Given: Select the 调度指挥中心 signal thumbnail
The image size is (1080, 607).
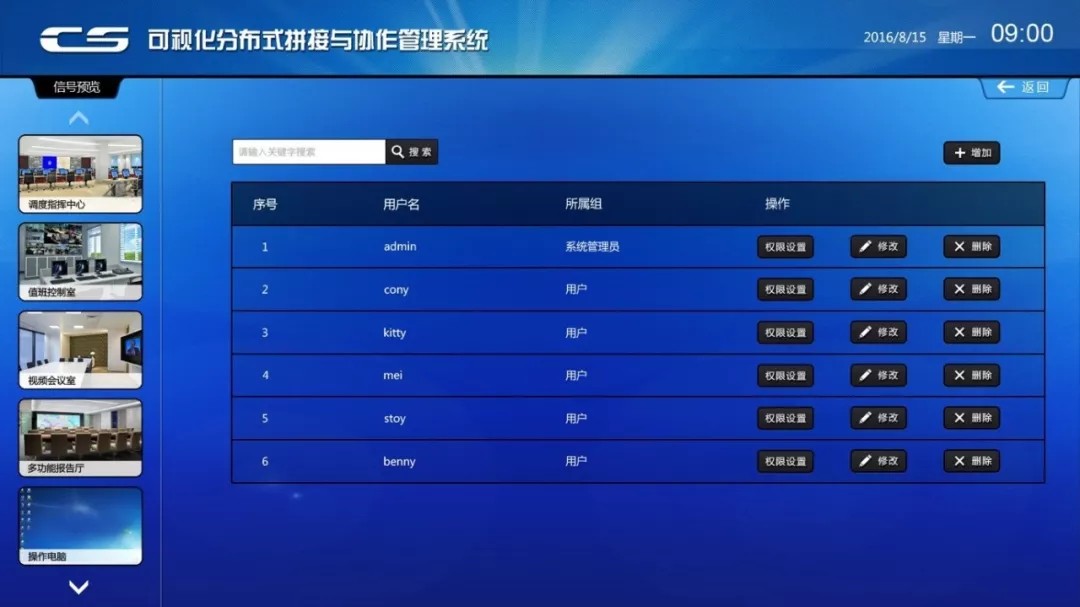Looking at the screenshot, I should (x=80, y=174).
